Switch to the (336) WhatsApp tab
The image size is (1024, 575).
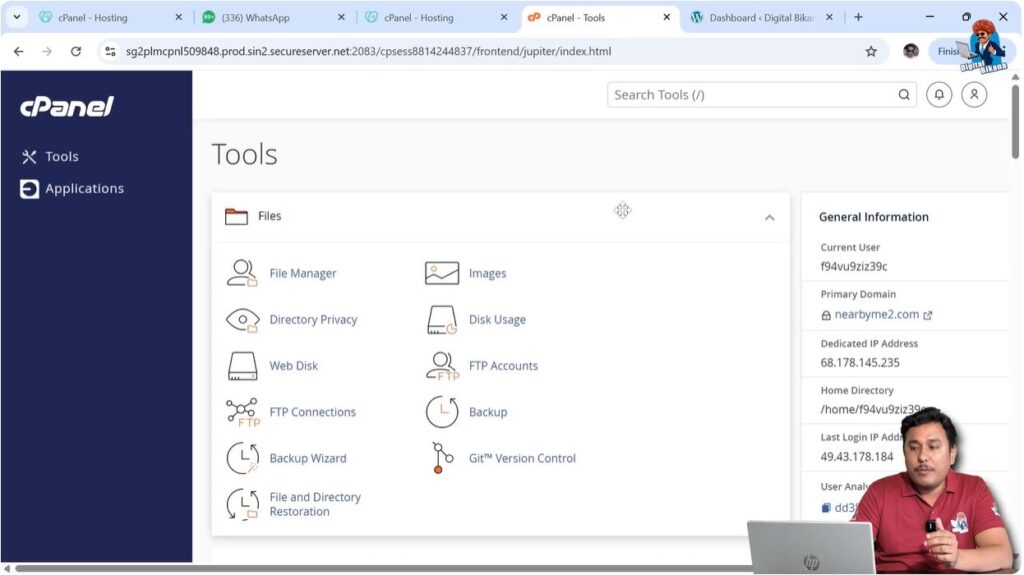point(273,18)
